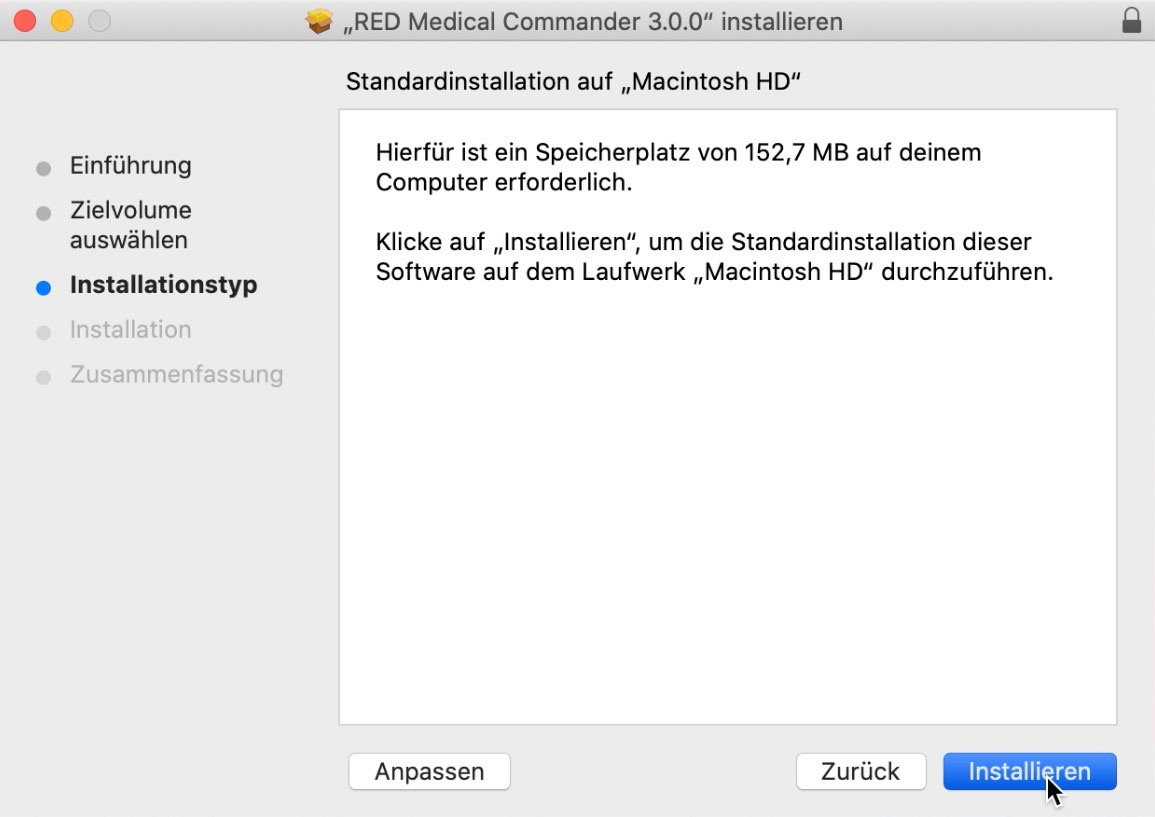Select the Zielvolume auswählen step label

130,225
